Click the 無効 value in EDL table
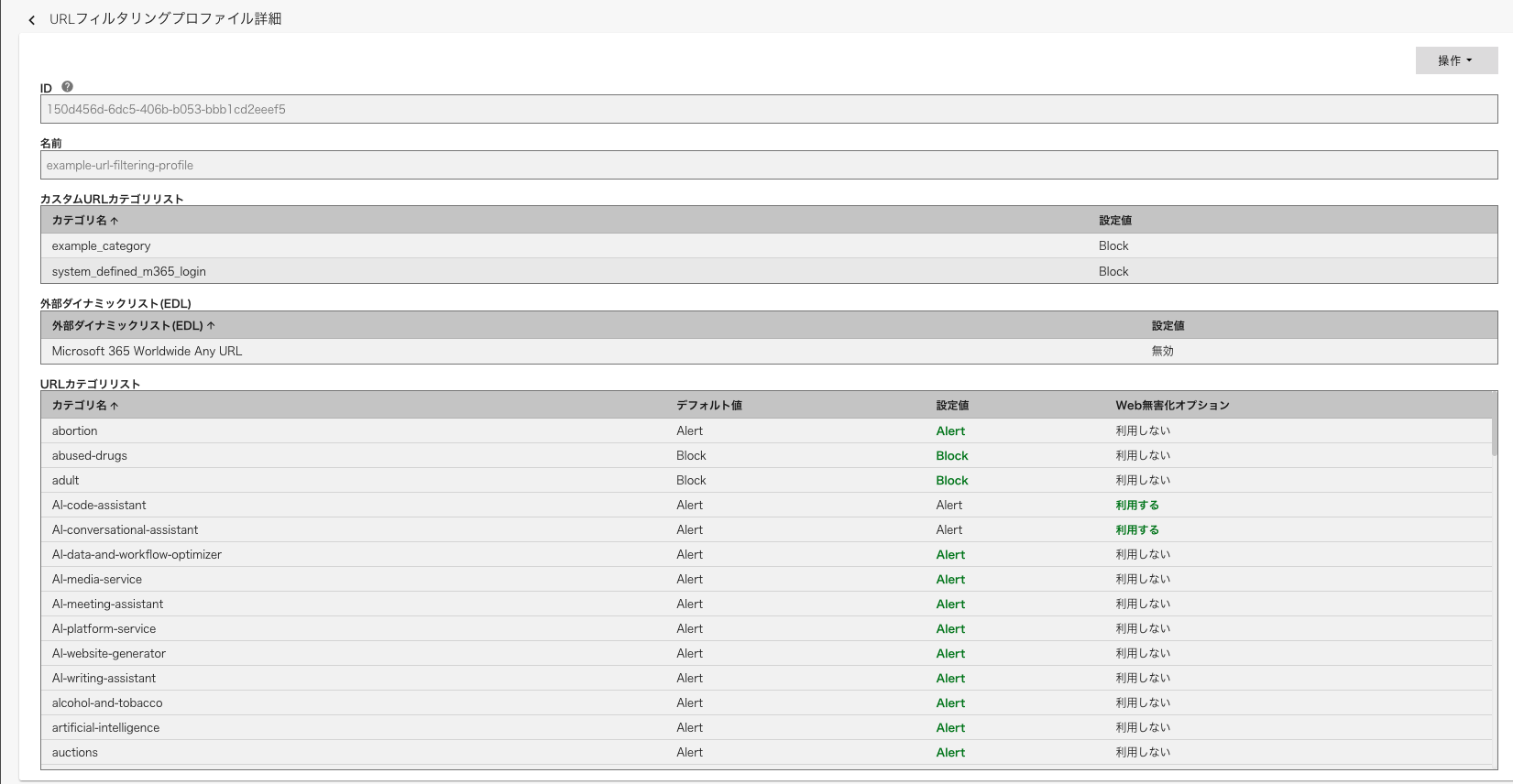 1163,351
